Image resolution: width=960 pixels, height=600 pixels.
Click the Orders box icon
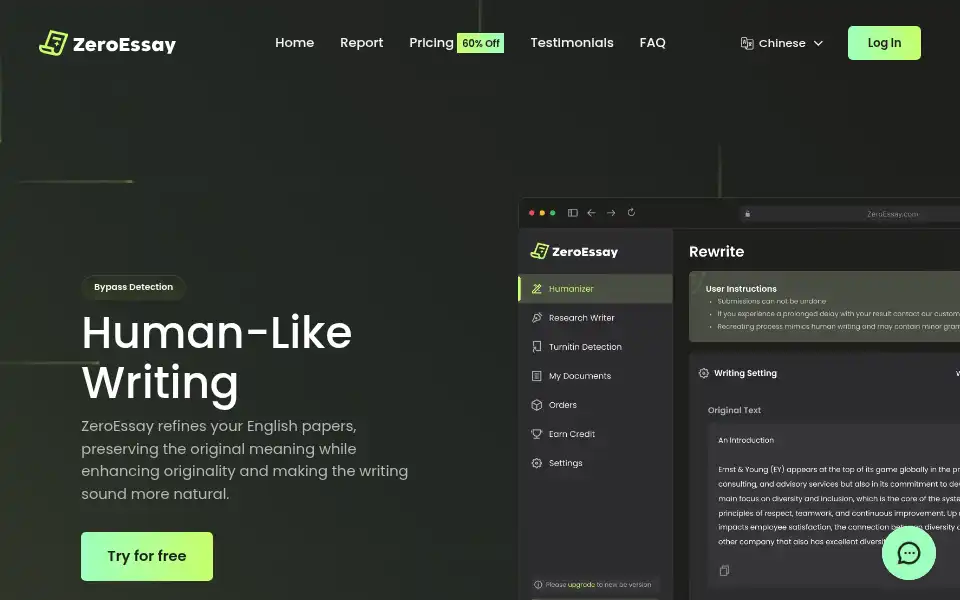tap(536, 405)
